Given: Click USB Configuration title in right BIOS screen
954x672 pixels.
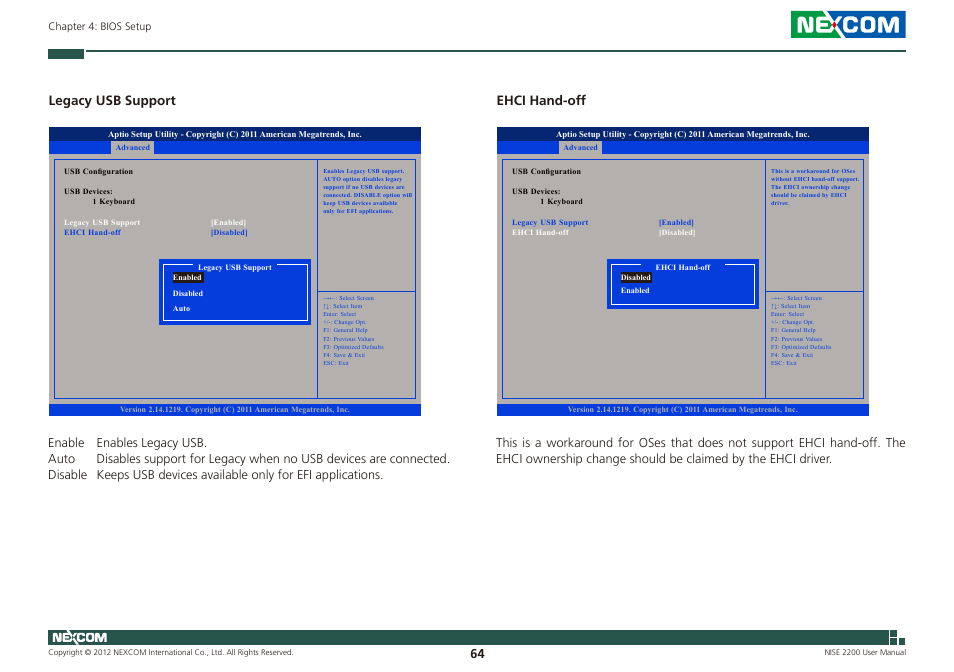Looking at the screenshot, I should (x=546, y=171).
